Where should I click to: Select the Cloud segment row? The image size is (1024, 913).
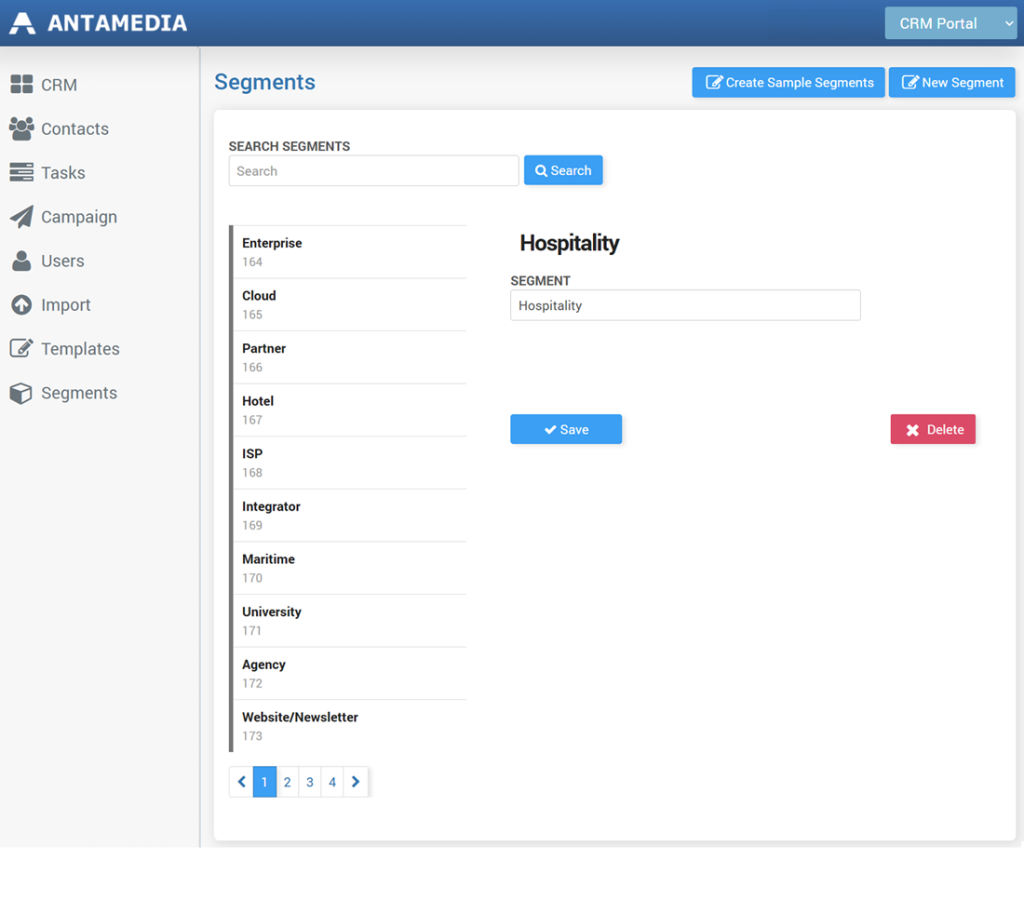coord(350,305)
